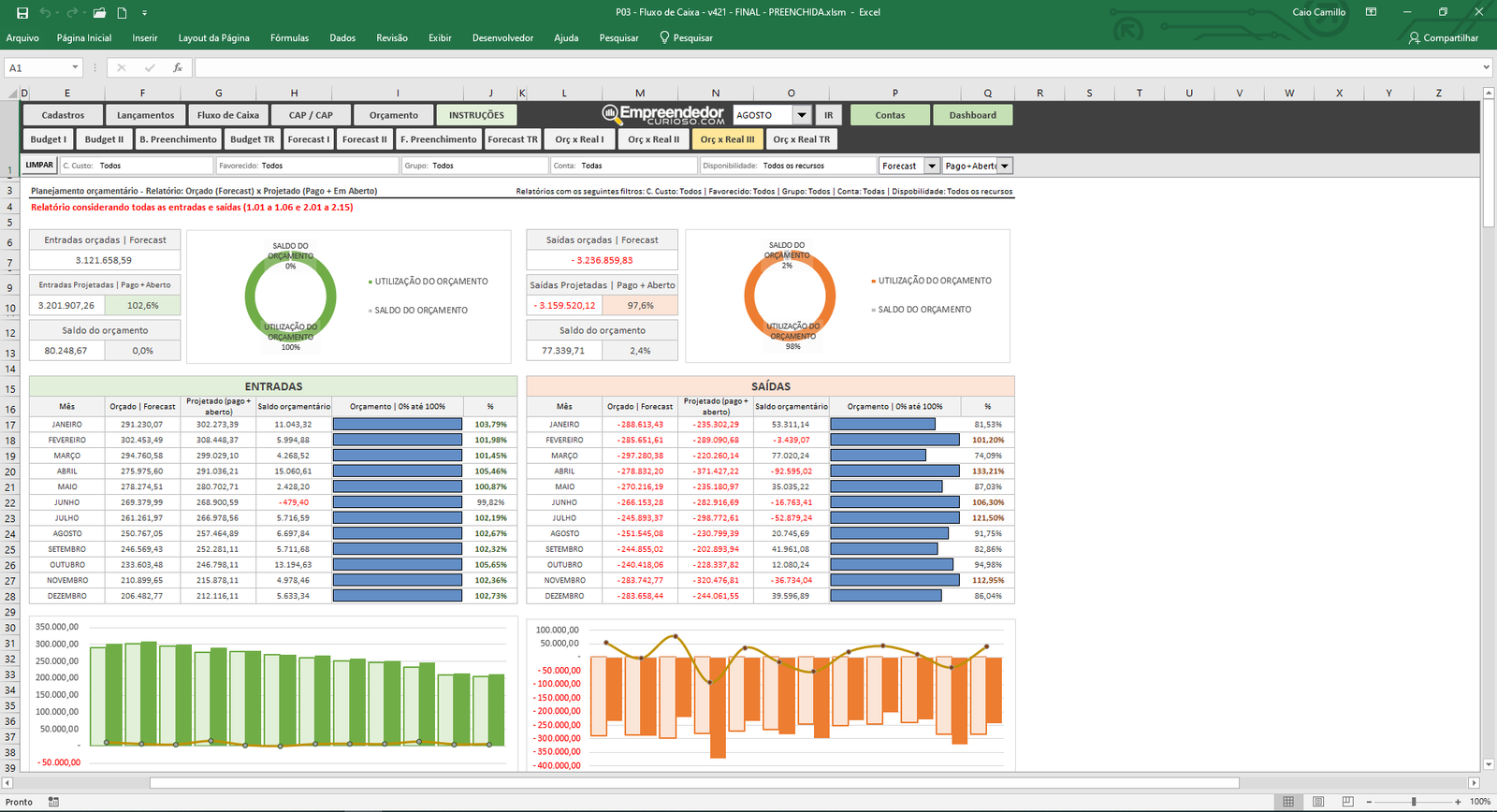This screenshot has width=1497, height=812.
Task: Open the Fórmulas ribbon tab
Action: pyautogui.click(x=289, y=38)
